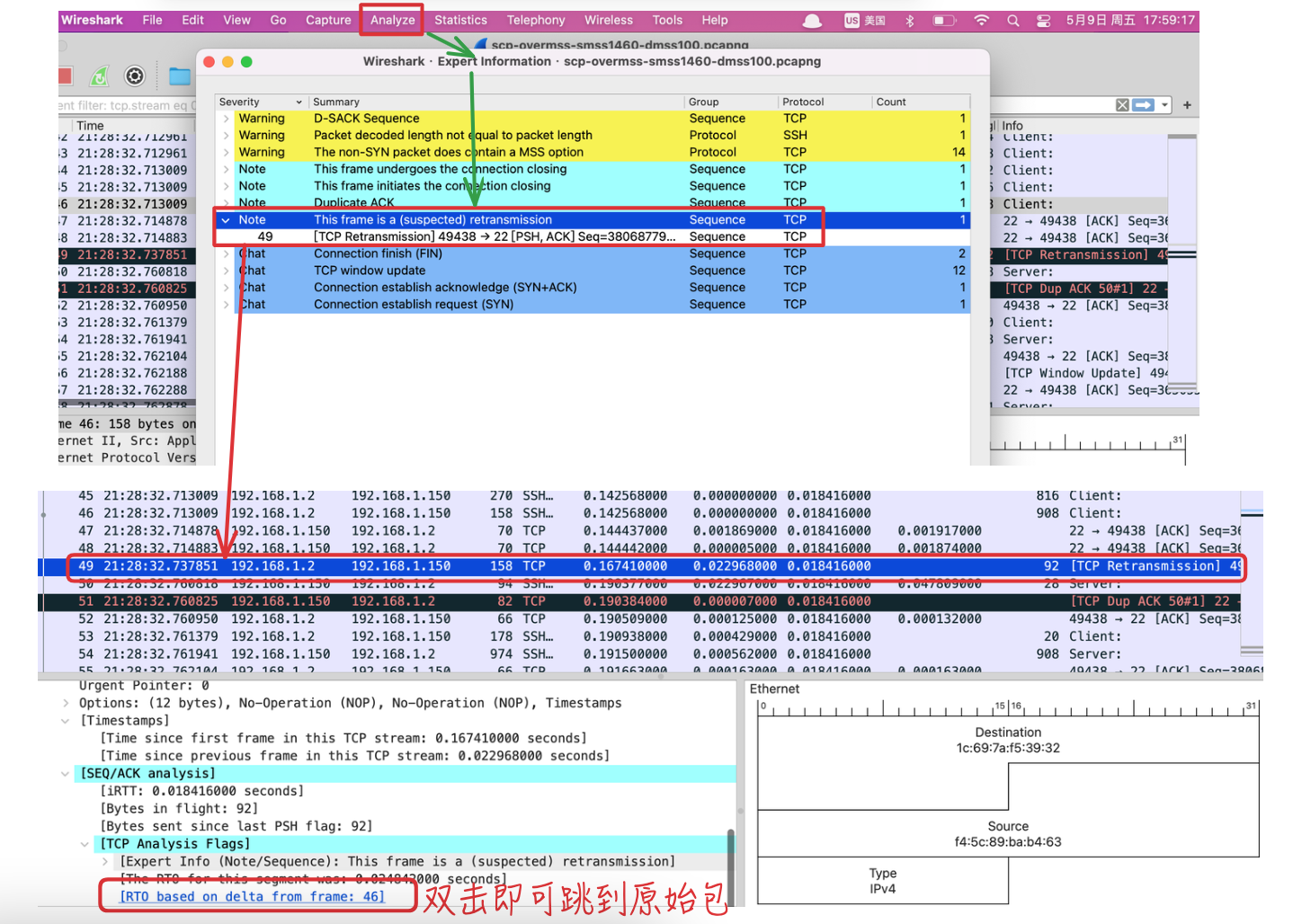This screenshot has height=924, width=1293.
Task: Open the Capture menu
Action: coord(328,20)
